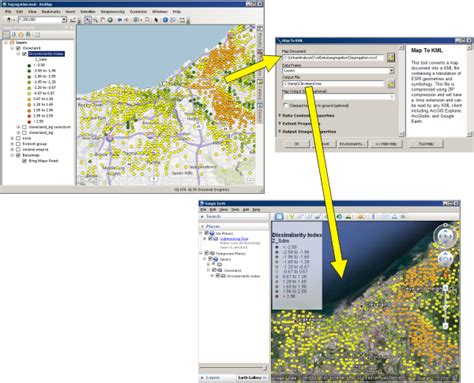Image resolution: width=474 pixels, height=383 pixels.
Task: Browse for Output File in Map To KML
Action: (x=391, y=83)
